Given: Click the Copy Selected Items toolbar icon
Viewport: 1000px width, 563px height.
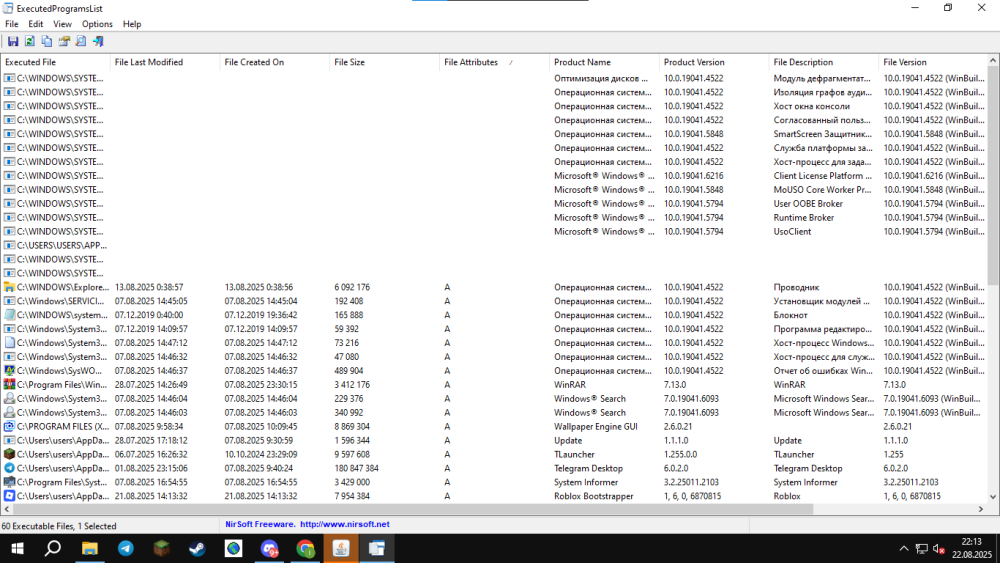Looking at the screenshot, I should point(47,41).
